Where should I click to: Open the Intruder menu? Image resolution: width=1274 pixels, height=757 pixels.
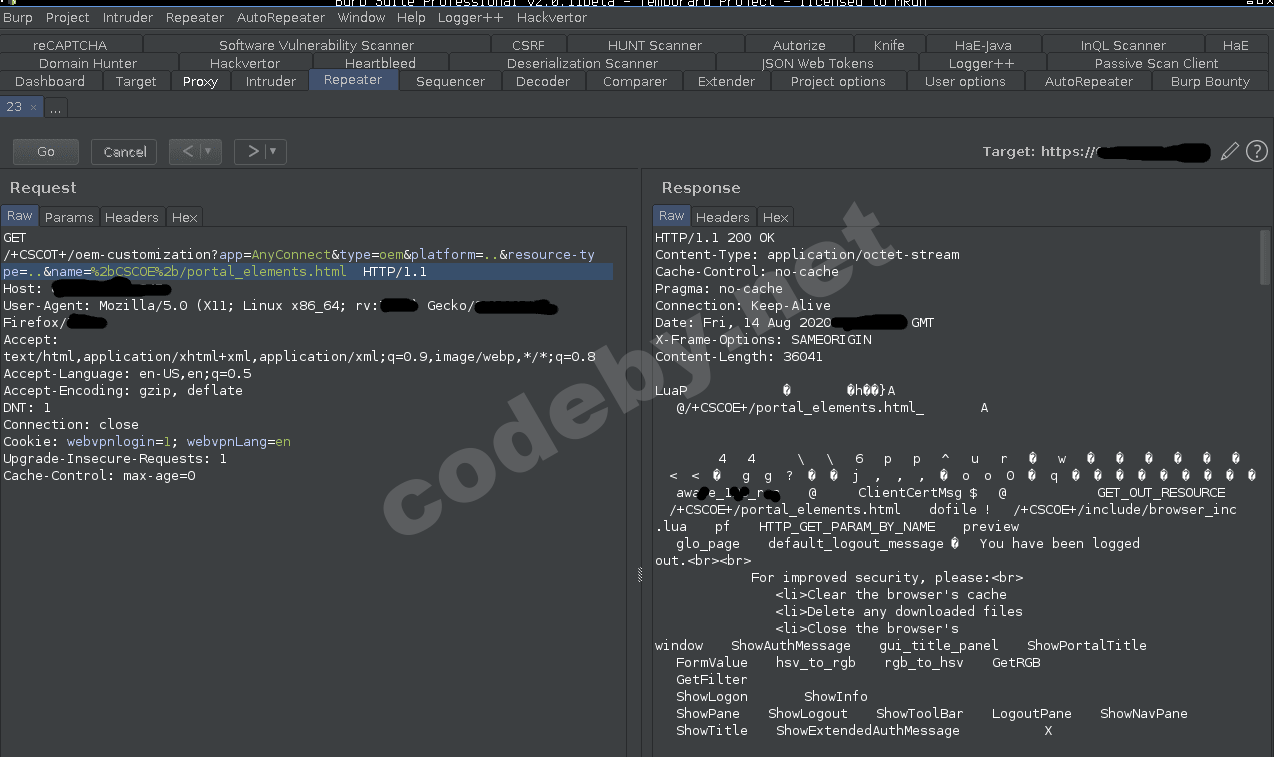pyautogui.click(x=128, y=17)
